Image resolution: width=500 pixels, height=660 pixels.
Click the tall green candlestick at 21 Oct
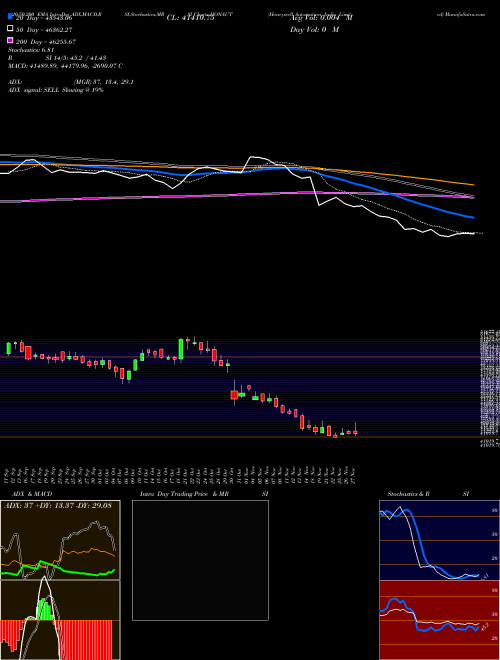pyautogui.click(x=181, y=350)
